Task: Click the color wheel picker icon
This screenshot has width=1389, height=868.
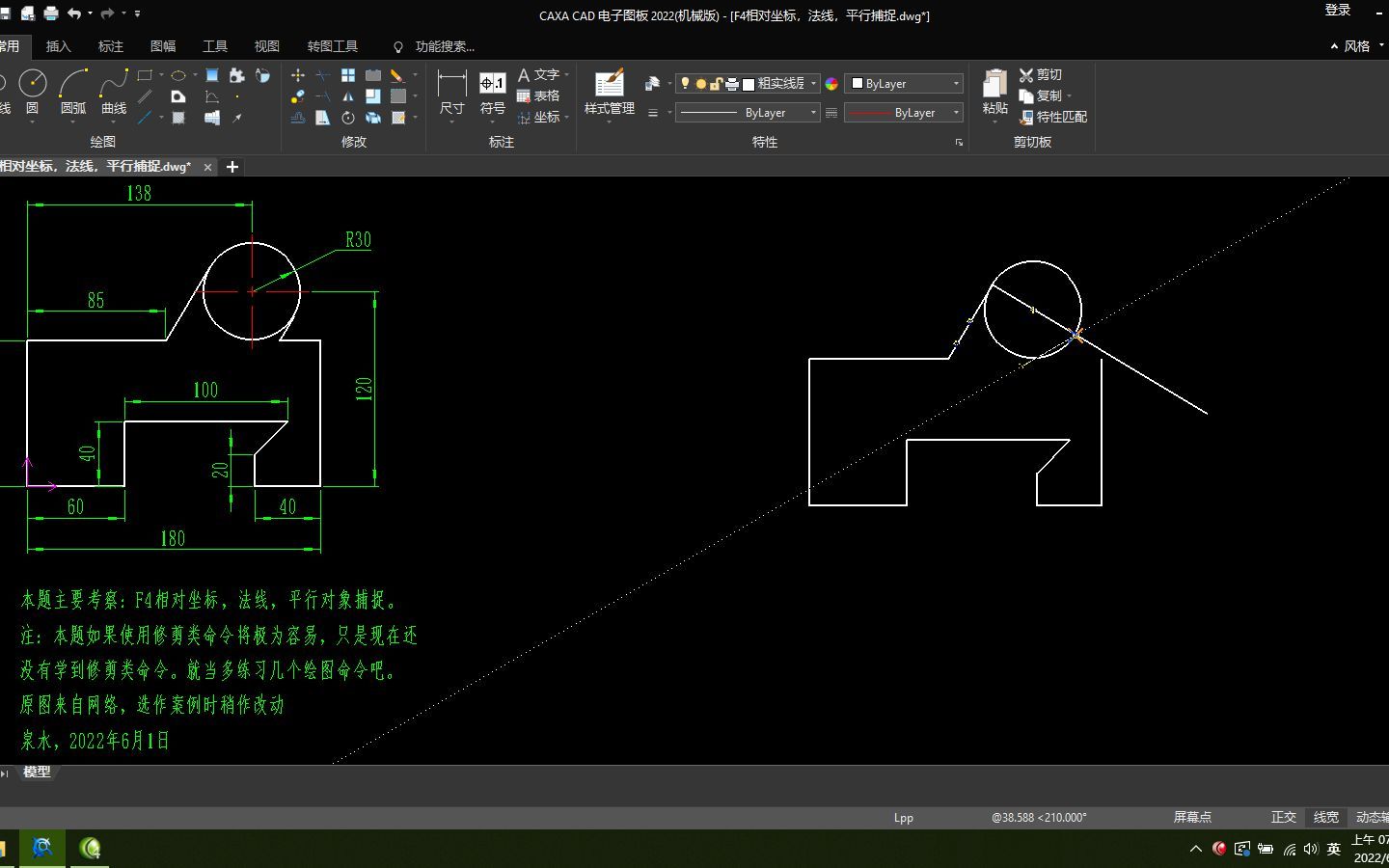Action: [x=831, y=84]
